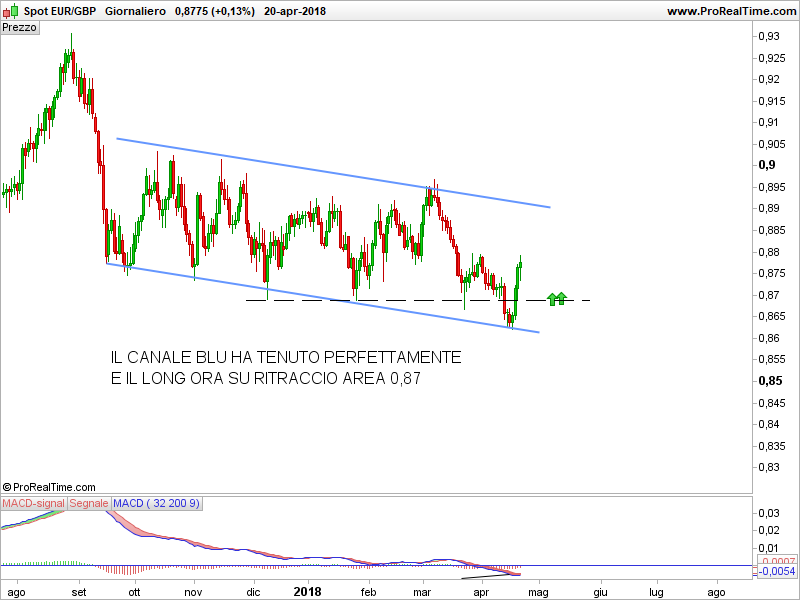Select the Prezzo panel label
Image resolution: width=800 pixels, height=600 pixels.
20,28
